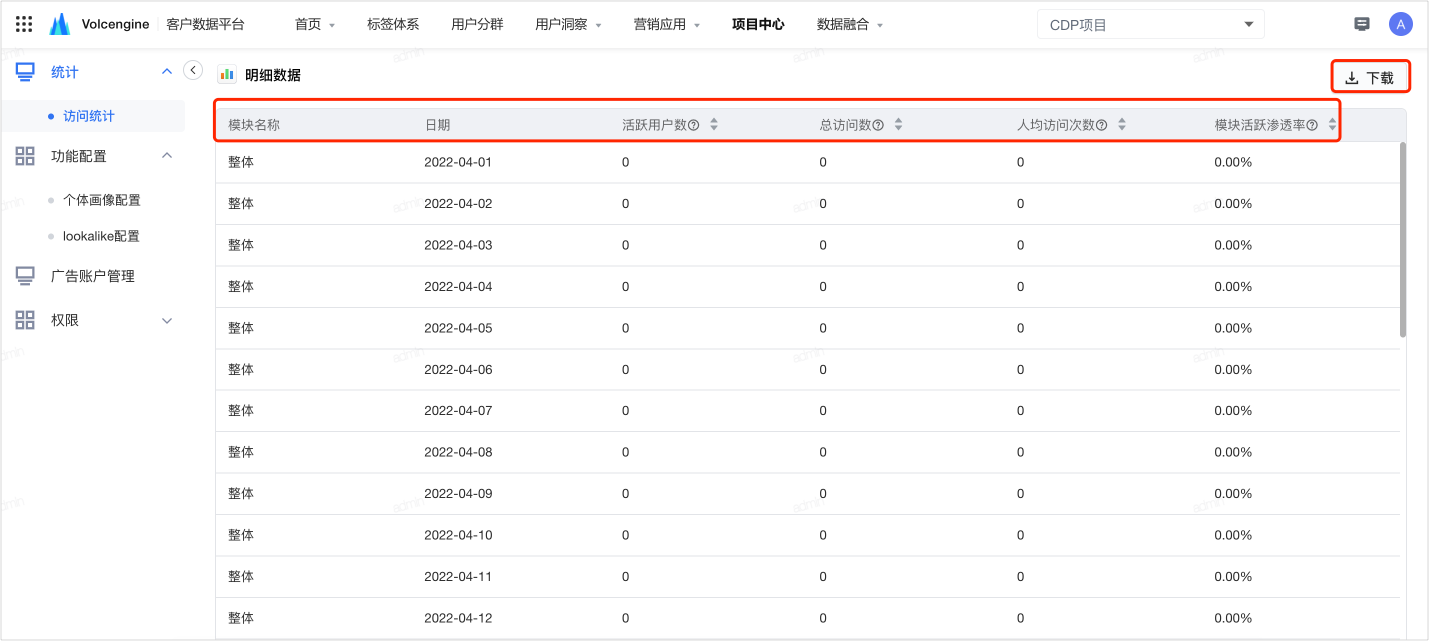Click the 权限 grid icon in the sidebar
This screenshot has height=641, width=1429.
click(25, 320)
